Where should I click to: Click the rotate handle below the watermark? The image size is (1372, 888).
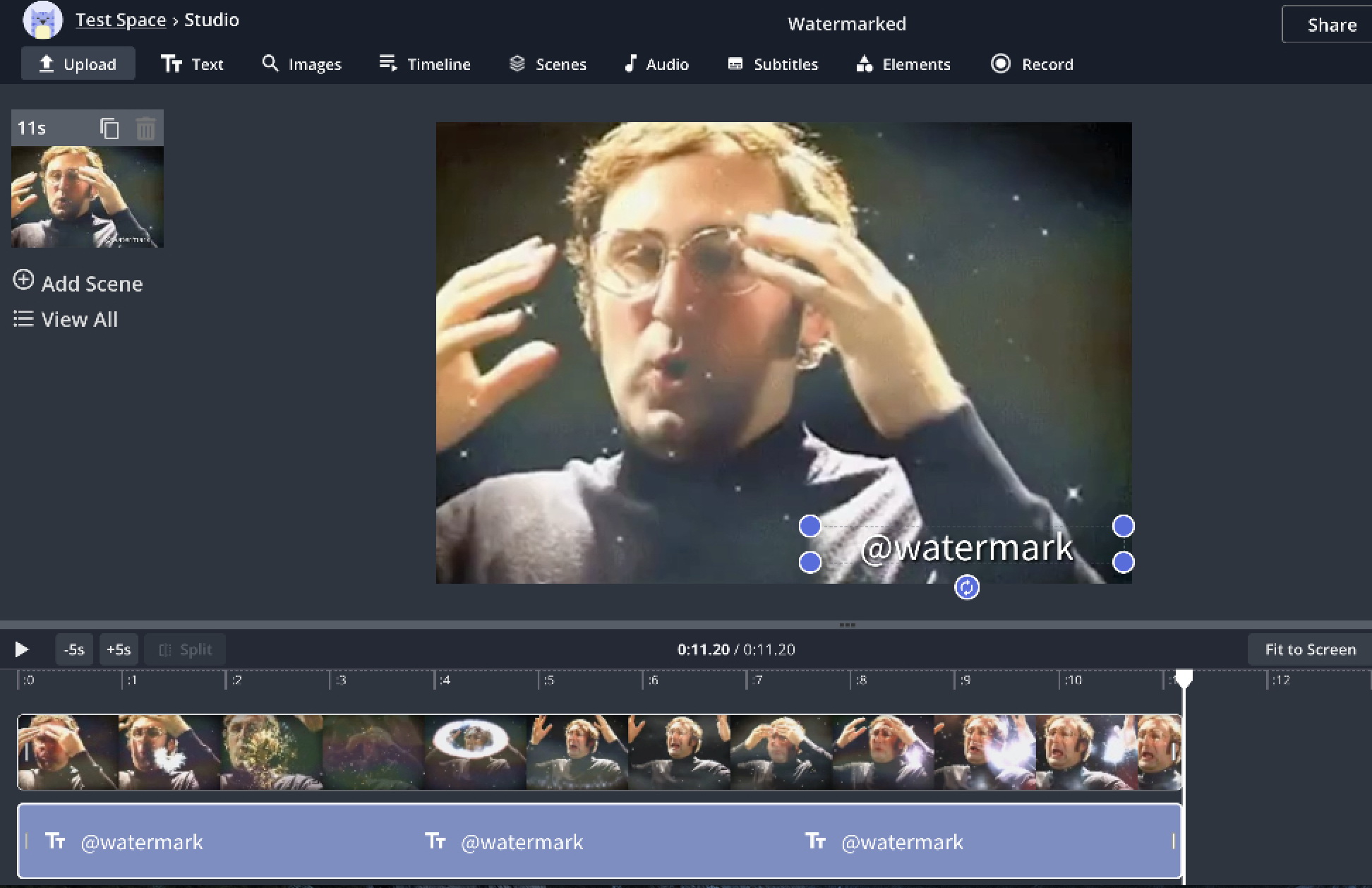click(x=966, y=587)
